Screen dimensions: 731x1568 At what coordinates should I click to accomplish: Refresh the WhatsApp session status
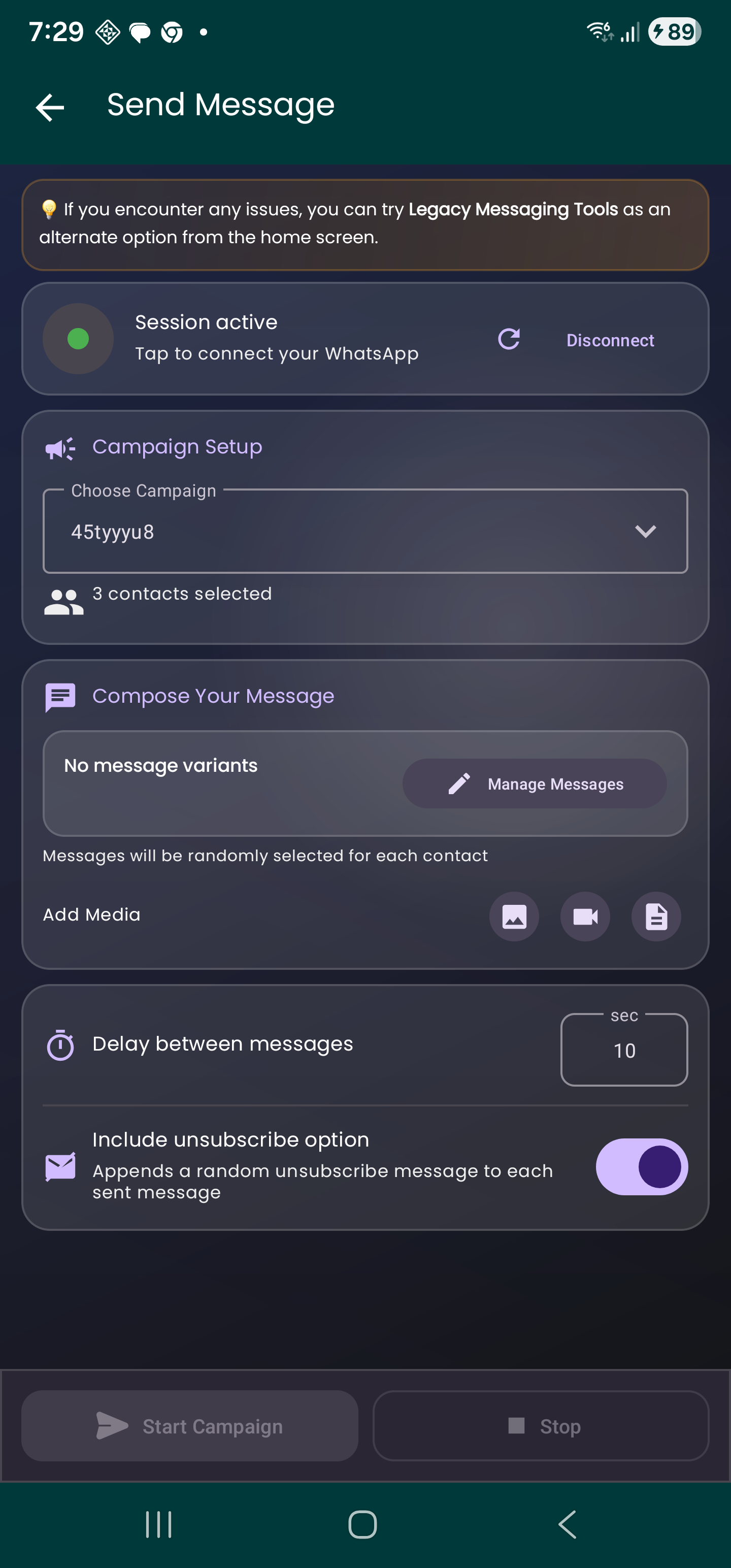[x=509, y=339]
